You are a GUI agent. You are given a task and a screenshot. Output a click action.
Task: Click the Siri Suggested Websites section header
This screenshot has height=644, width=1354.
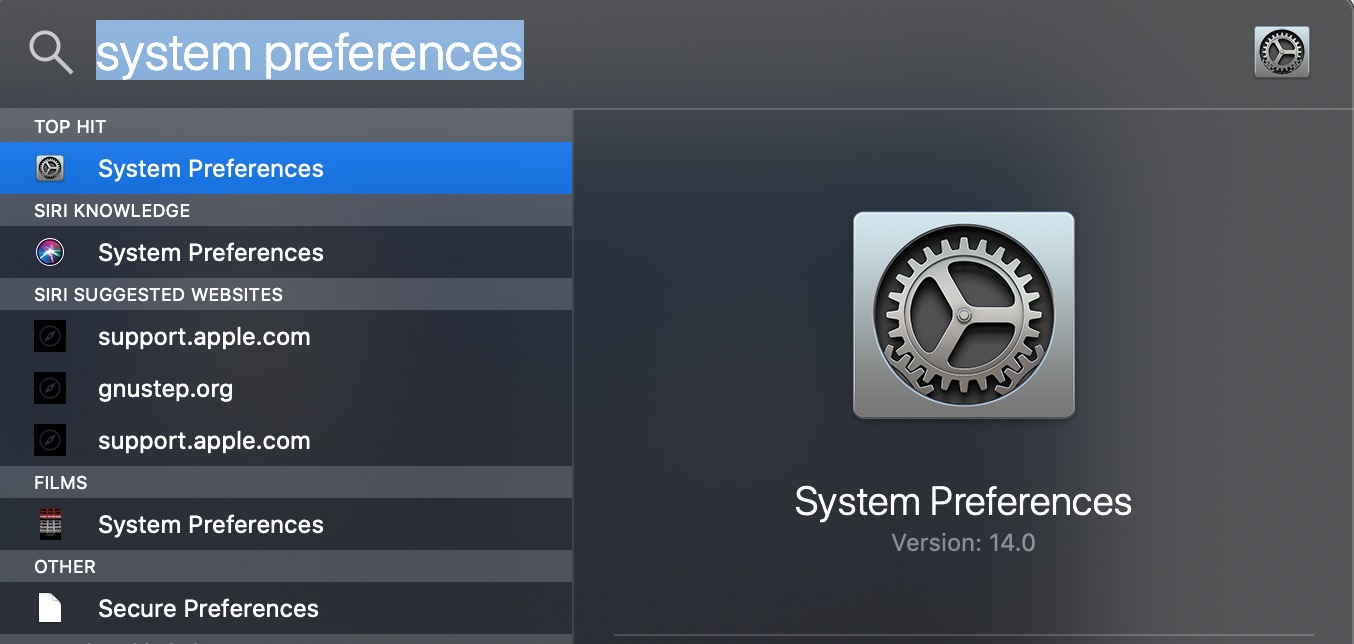tap(158, 294)
